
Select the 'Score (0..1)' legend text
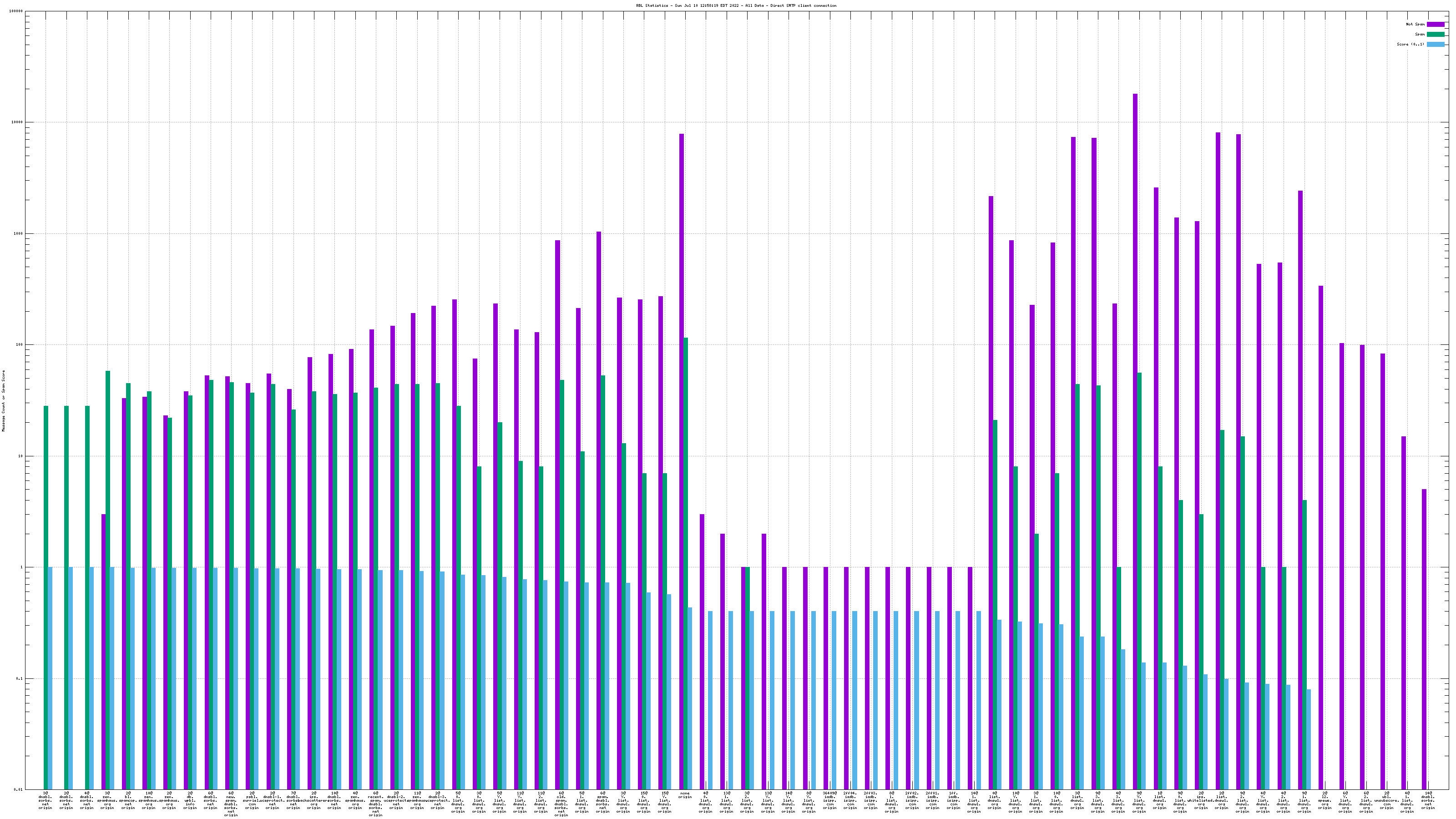coord(1410,44)
